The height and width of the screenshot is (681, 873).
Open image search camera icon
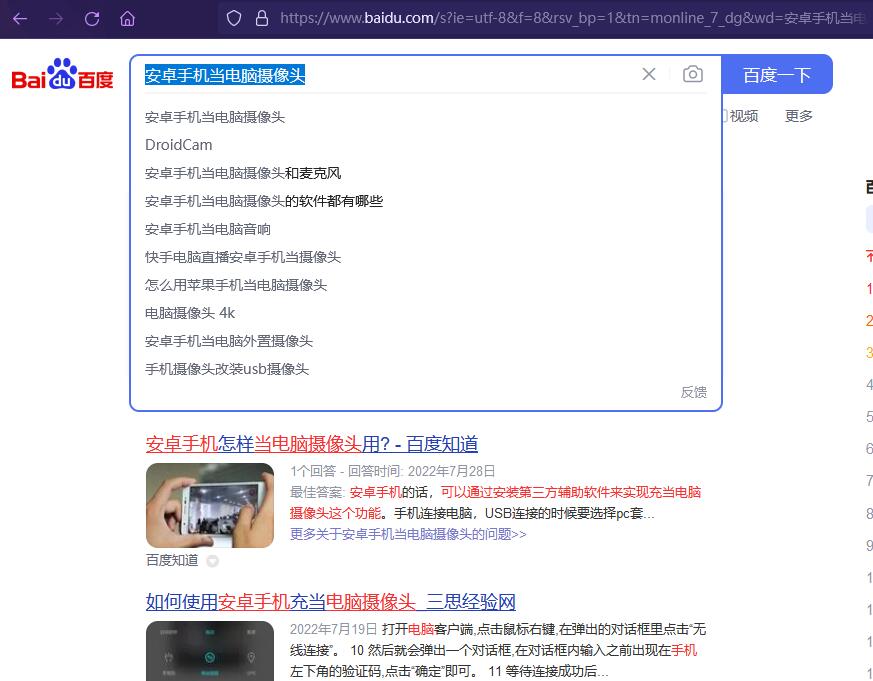[x=693, y=74]
